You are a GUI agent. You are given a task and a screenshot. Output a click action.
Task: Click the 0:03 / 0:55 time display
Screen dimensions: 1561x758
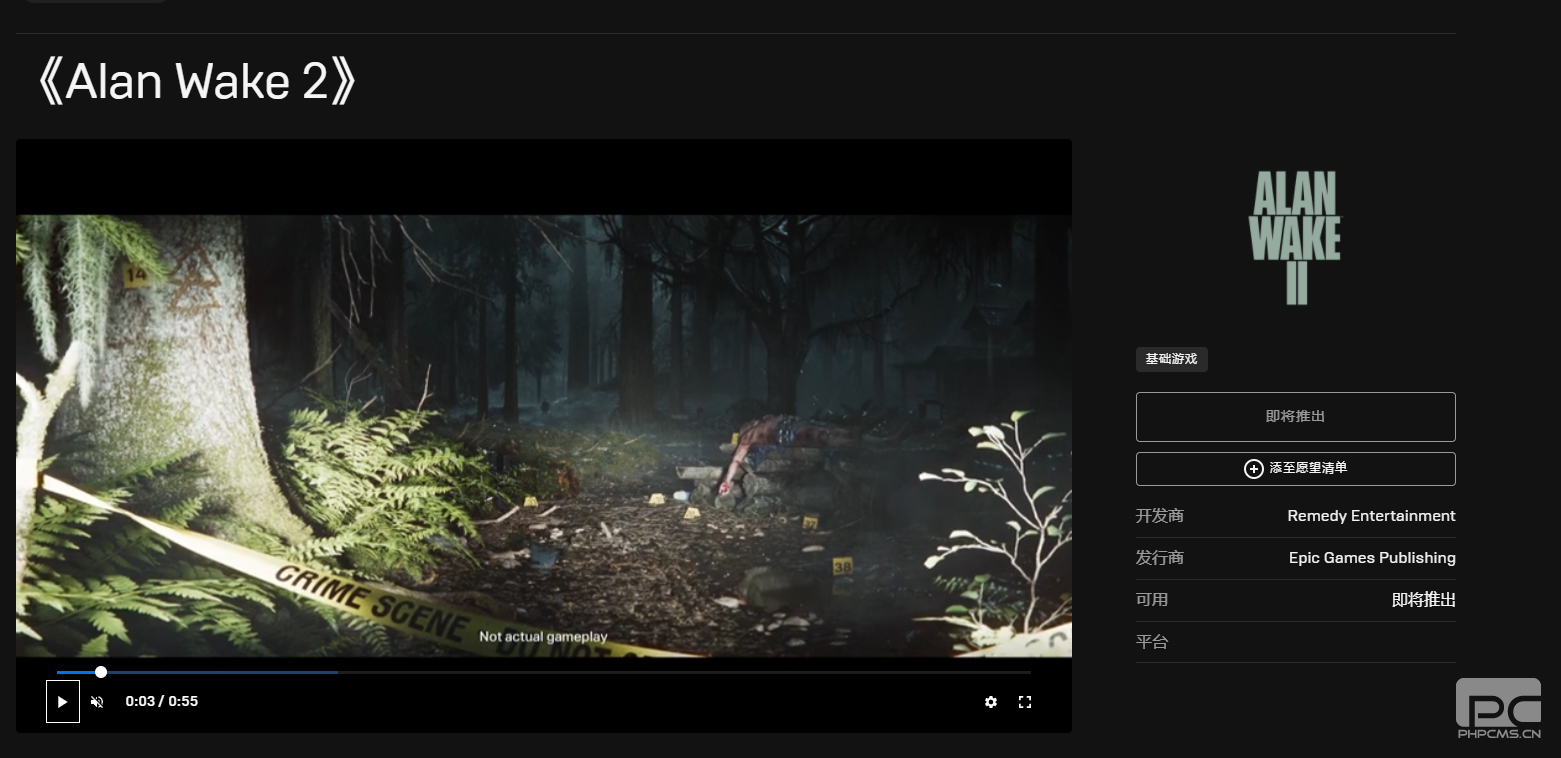pos(161,702)
